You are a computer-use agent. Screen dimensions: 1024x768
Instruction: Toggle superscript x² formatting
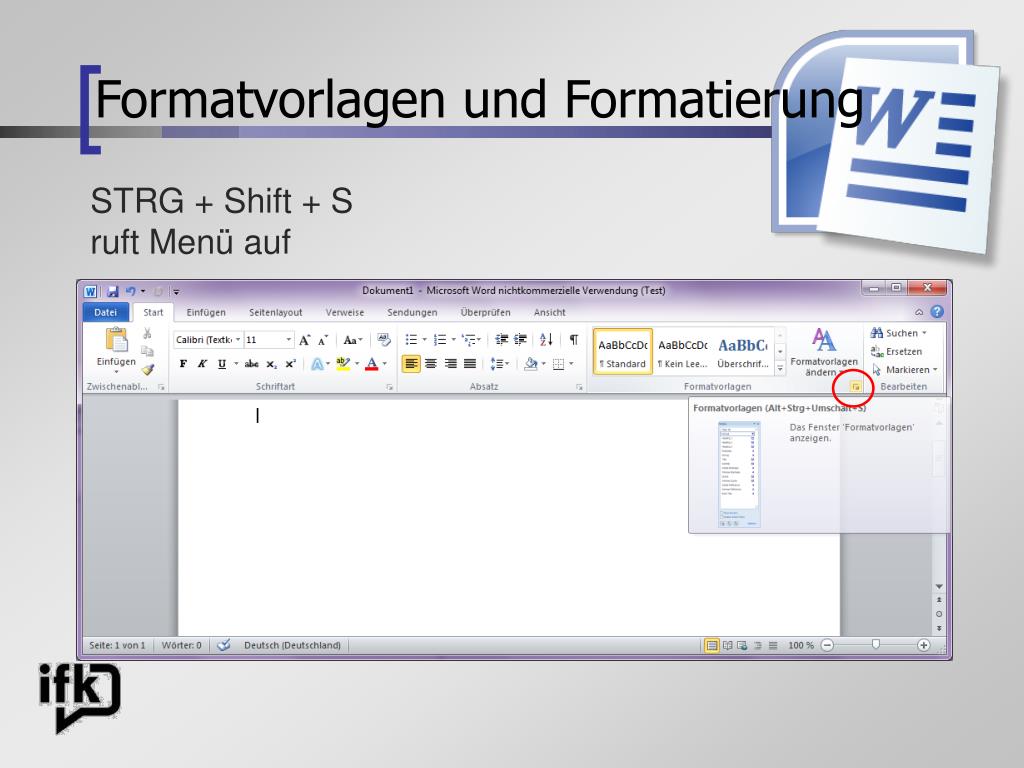[x=291, y=364]
